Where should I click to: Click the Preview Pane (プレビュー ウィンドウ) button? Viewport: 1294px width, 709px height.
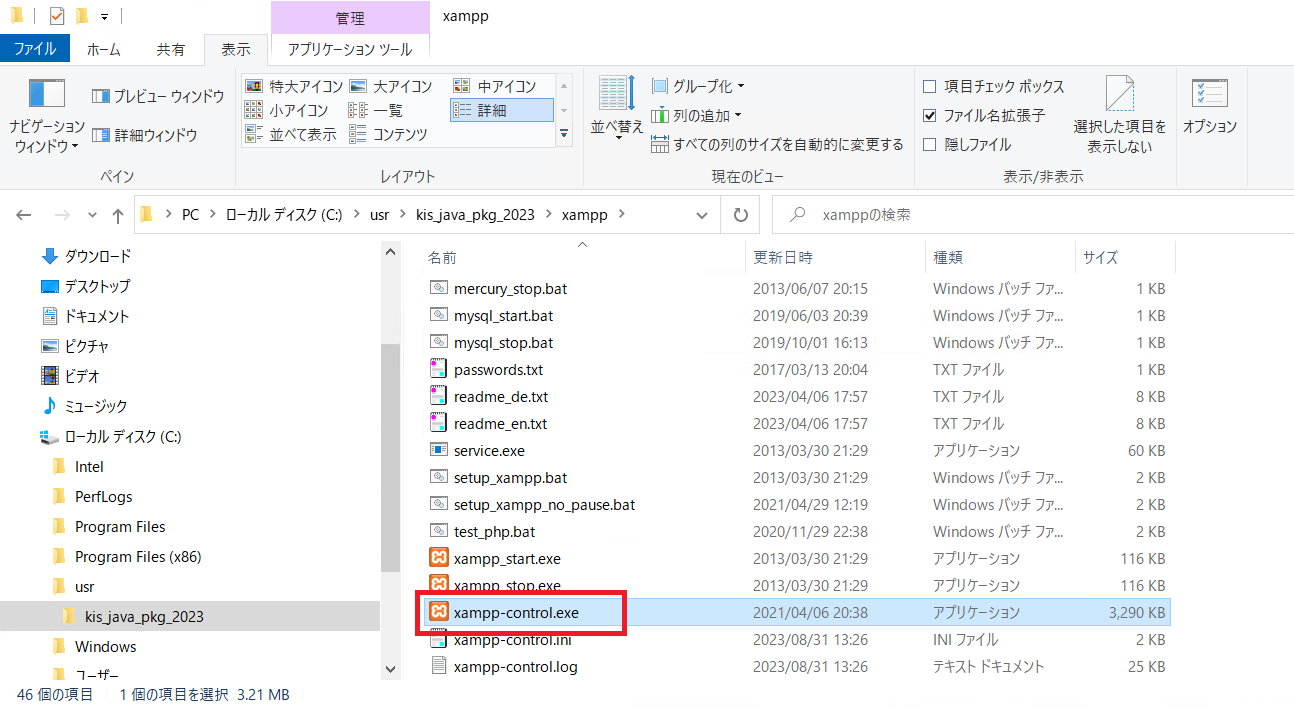coord(158,96)
